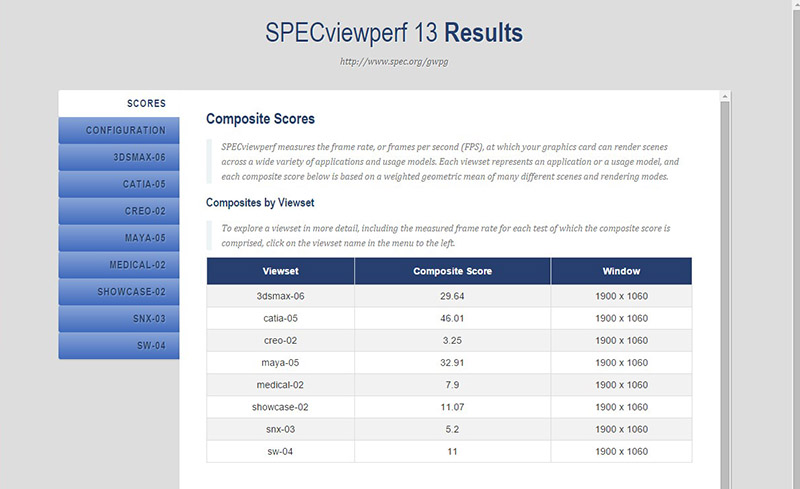Click the Composite Scores heading
The width and height of the screenshot is (800, 489).
click(x=260, y=119)
